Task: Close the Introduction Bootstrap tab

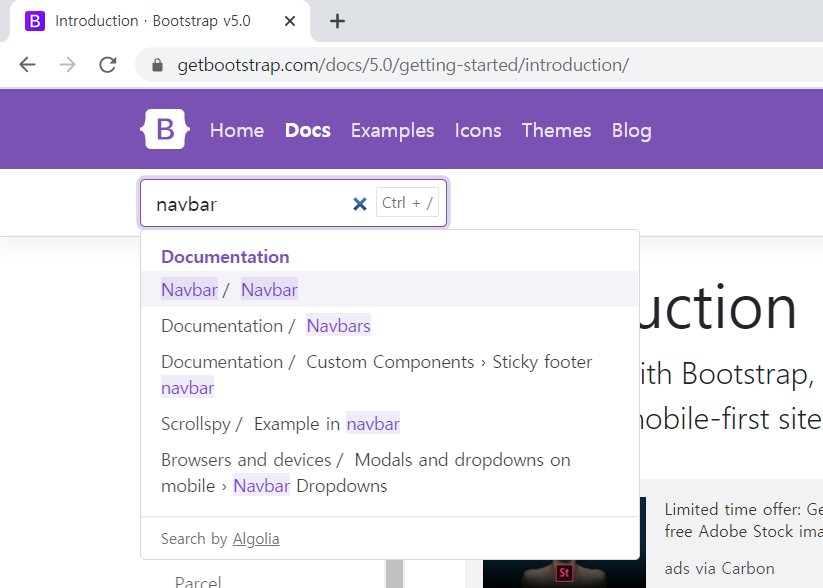Action: (290, 21)
